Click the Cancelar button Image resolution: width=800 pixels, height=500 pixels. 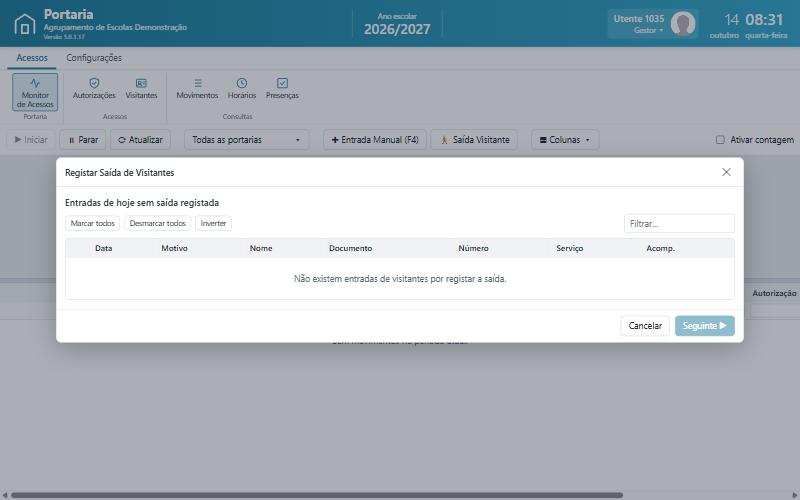(645, 326)
